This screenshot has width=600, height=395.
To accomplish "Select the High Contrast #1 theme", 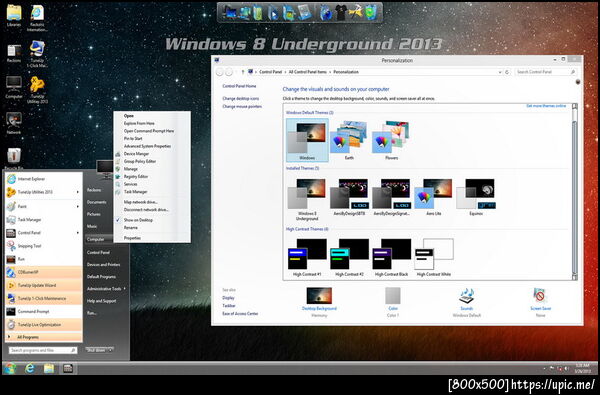I will tap(307, 257).
